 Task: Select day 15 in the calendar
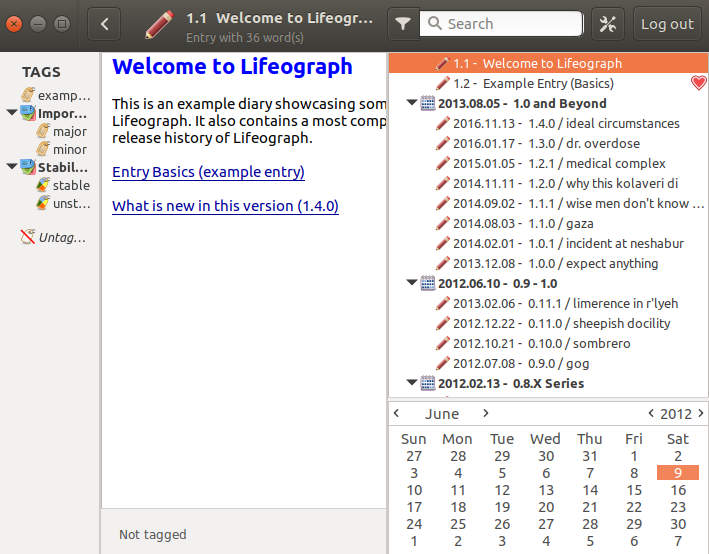[x=634, y=490]
